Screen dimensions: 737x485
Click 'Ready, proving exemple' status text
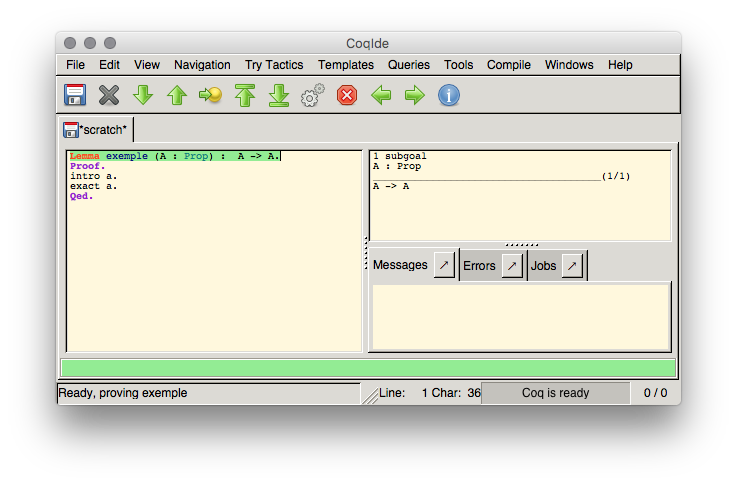point(123,393)
